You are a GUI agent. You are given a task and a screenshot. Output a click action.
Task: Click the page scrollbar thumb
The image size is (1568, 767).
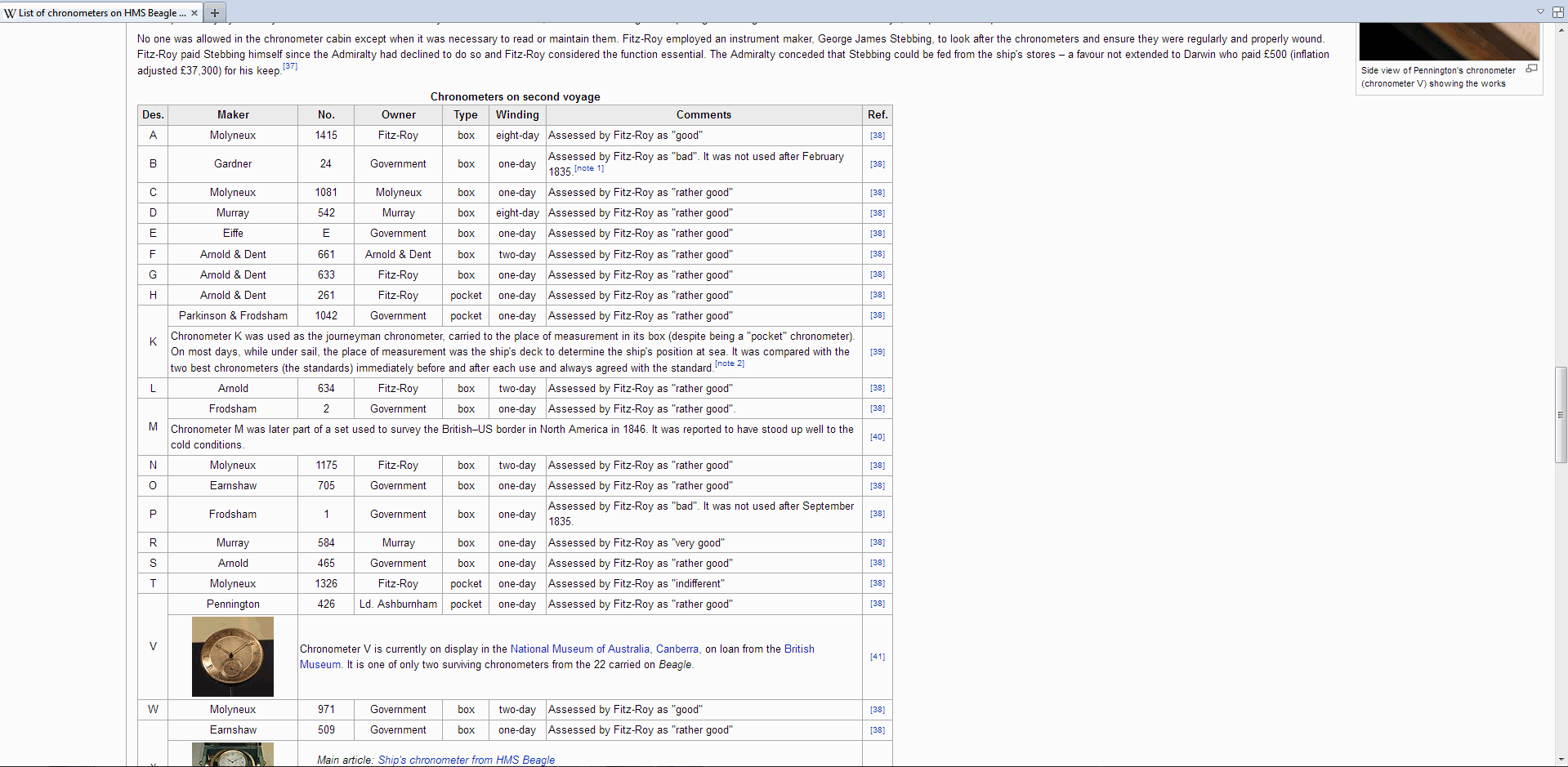(1561, 415)
